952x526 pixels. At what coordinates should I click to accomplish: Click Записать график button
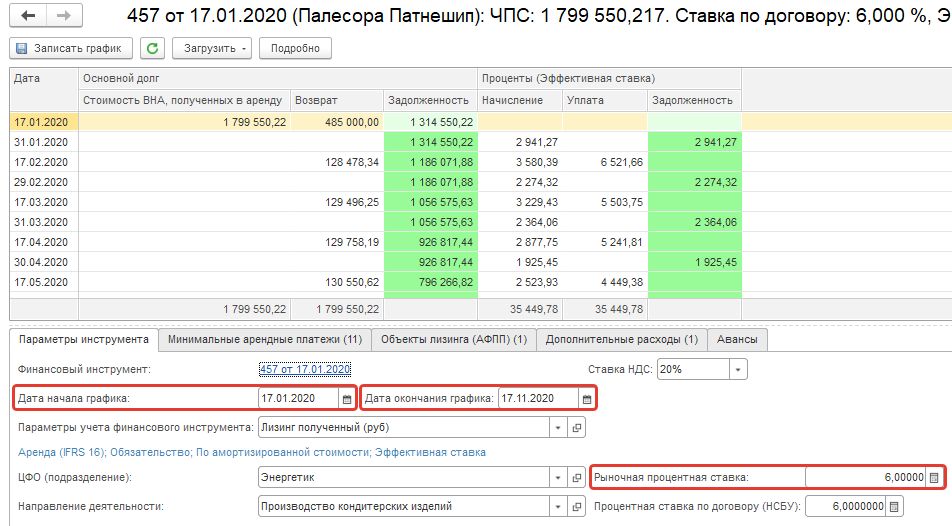point(71,48)
